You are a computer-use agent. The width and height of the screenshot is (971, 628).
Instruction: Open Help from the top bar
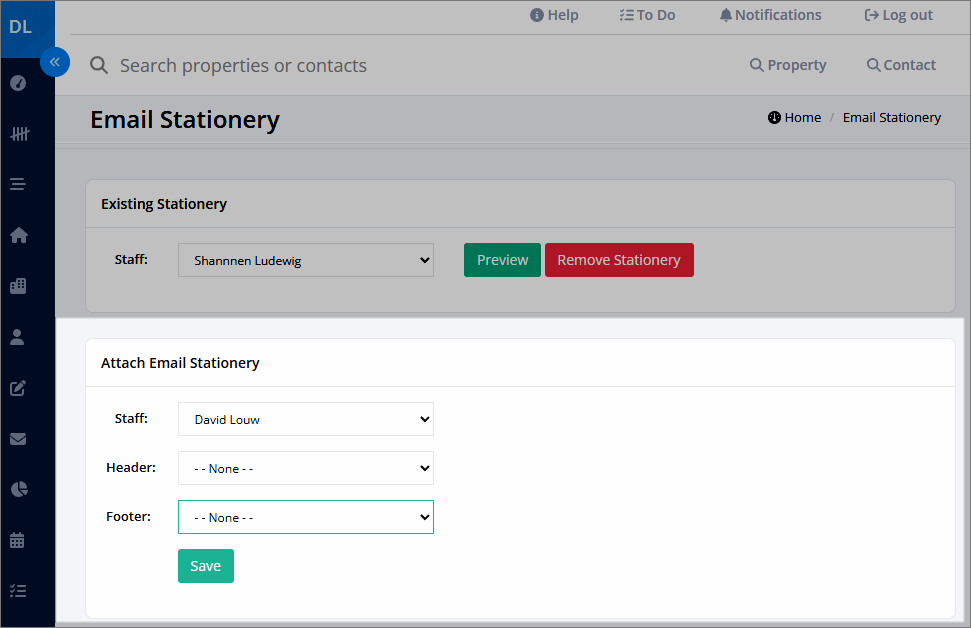click(554, 15)
